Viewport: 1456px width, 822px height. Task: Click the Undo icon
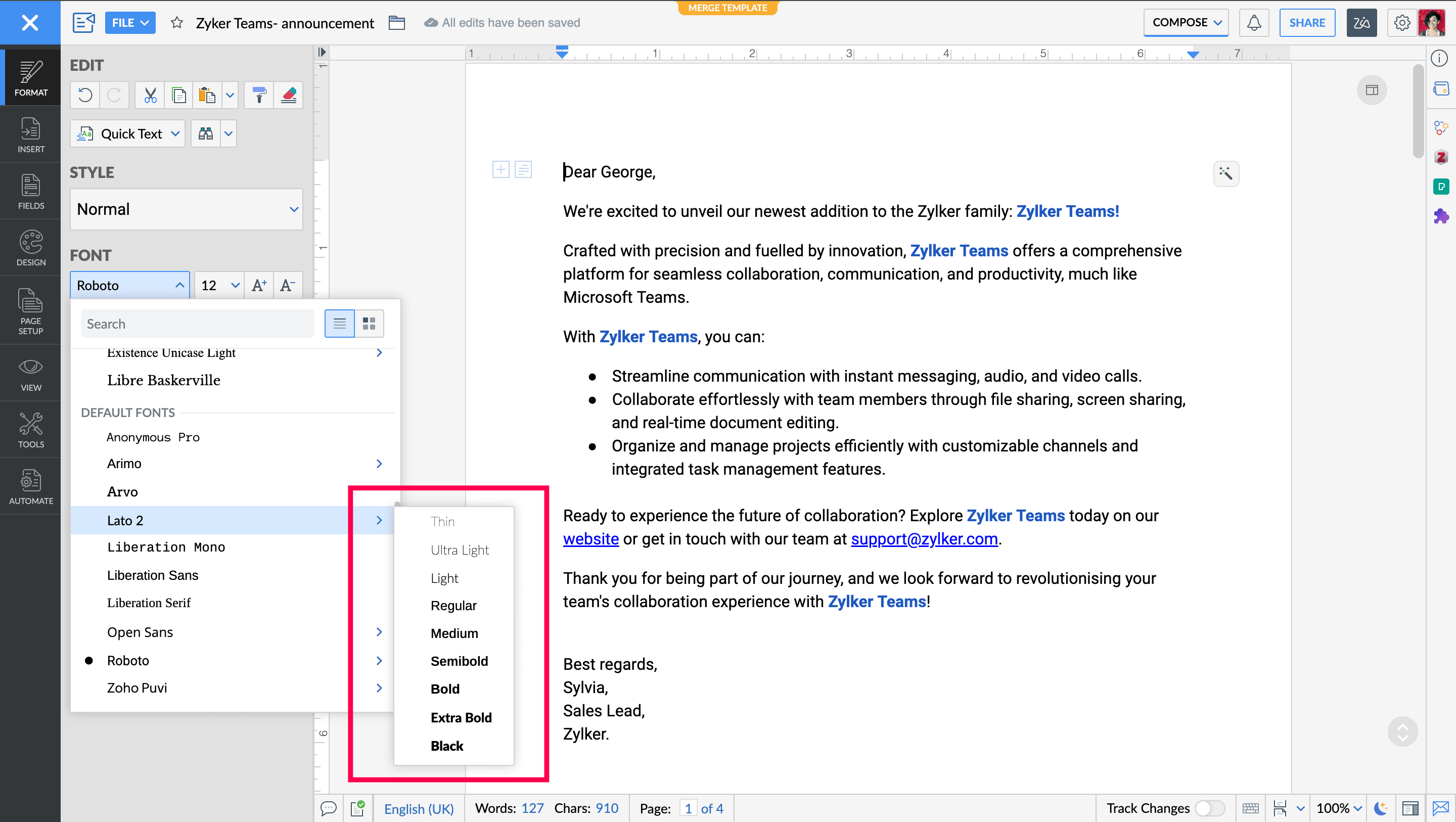pos(85,95)
